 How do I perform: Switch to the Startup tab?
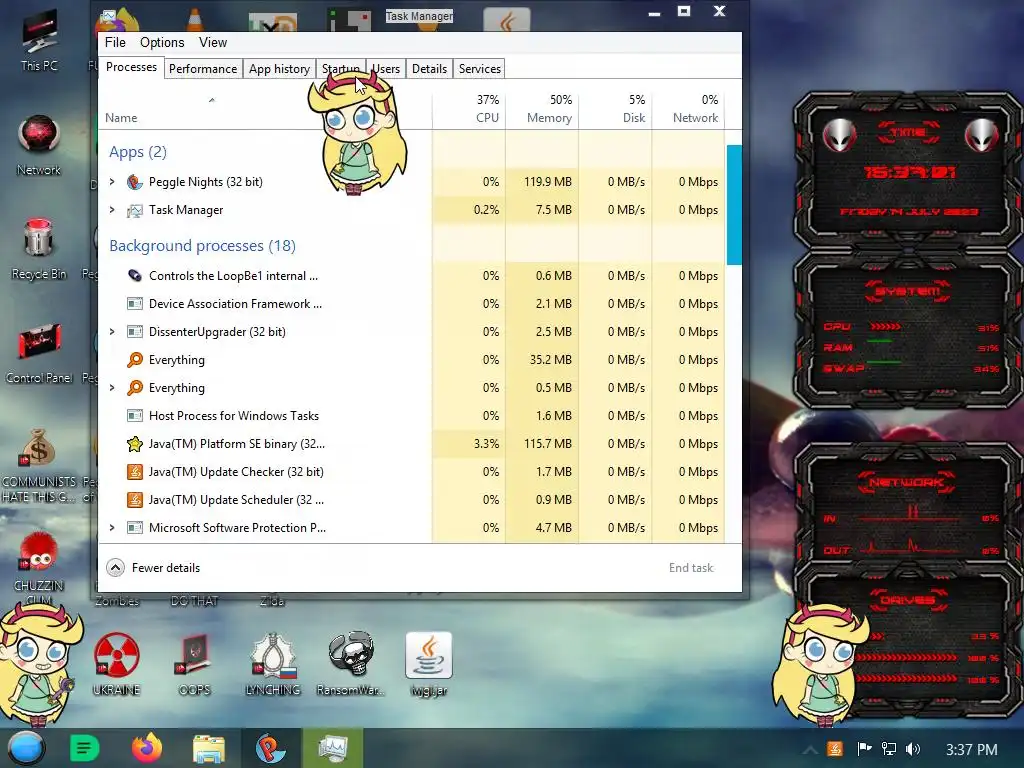click(x=340, y=69)
